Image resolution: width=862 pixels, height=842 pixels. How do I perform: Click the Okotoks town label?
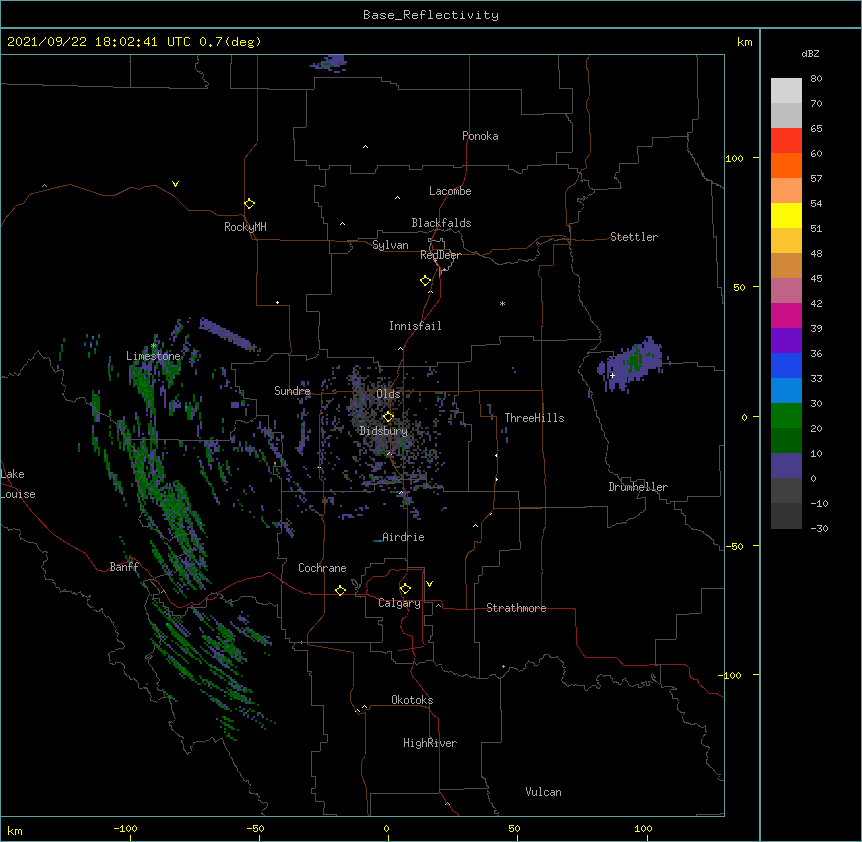(x=412, y=700)
